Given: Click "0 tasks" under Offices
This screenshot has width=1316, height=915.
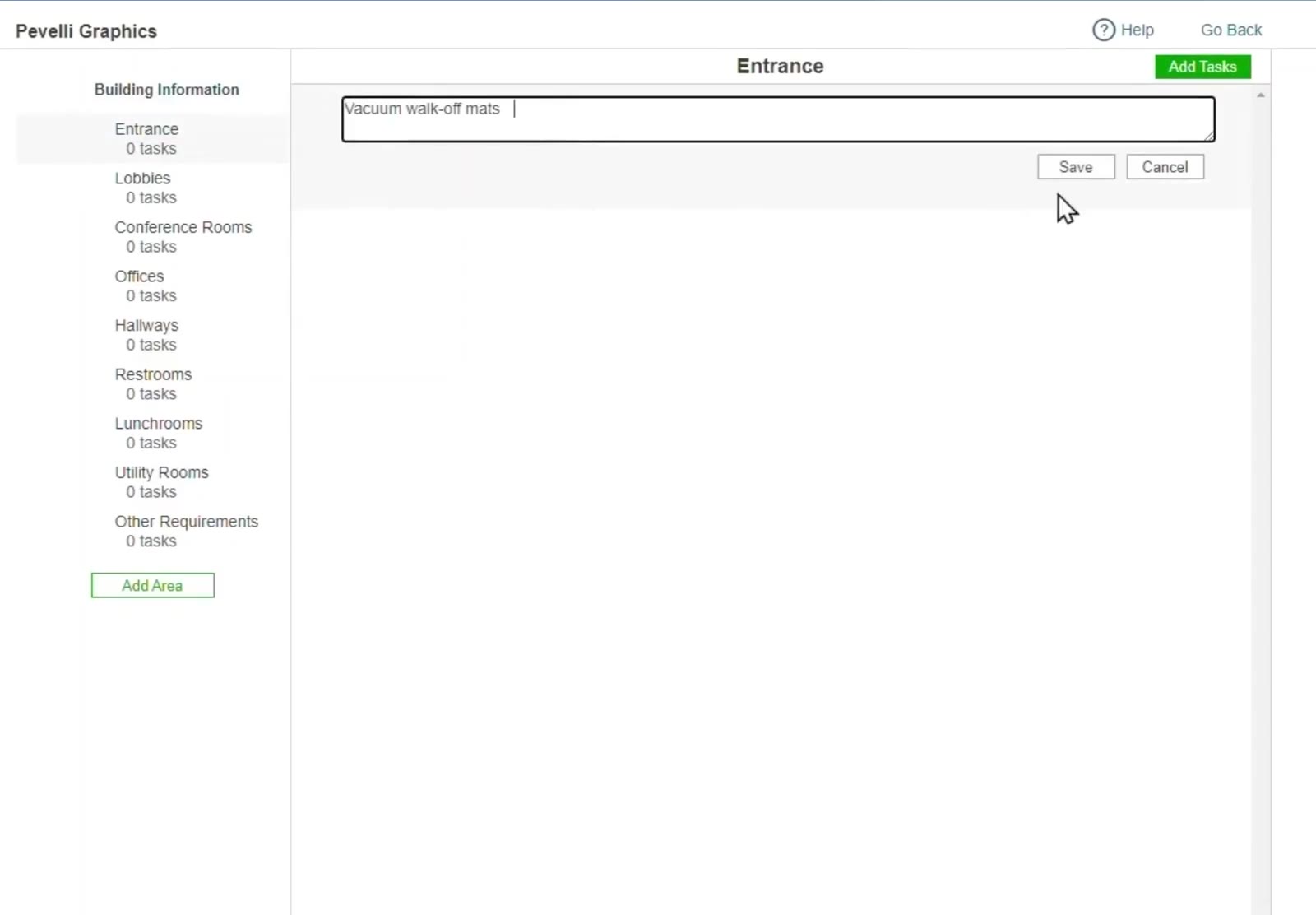Looking at the screenshot, I should click(x=151, y=296).
